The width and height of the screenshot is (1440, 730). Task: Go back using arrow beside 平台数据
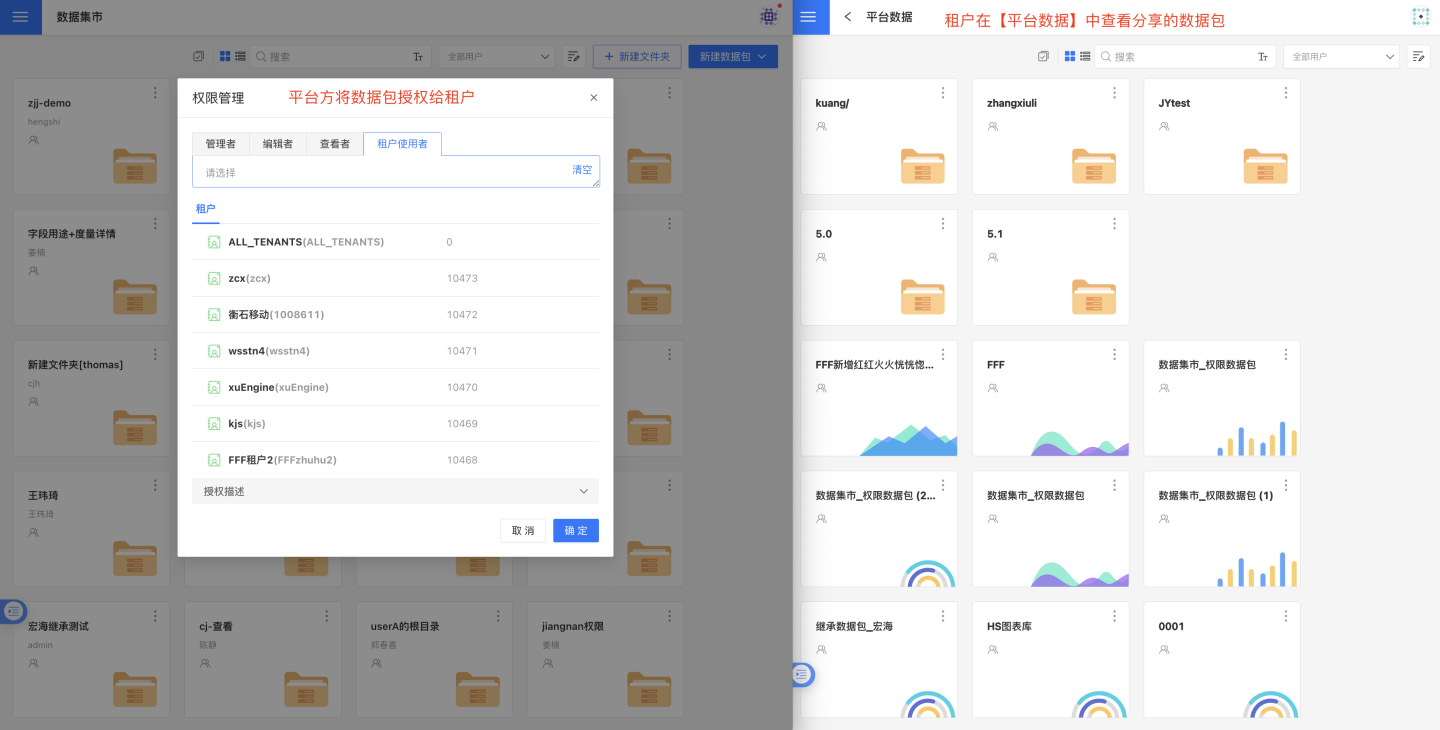848,17
